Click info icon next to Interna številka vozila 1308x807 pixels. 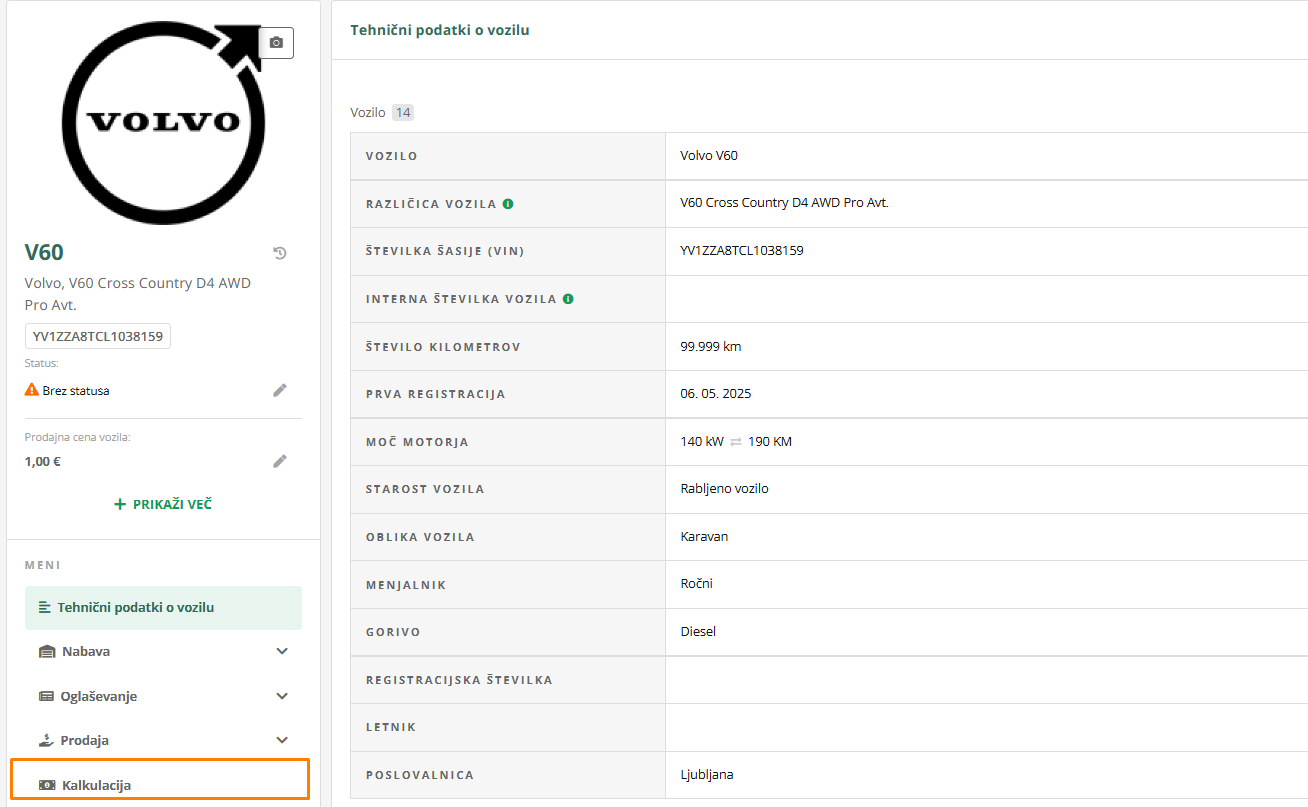(568, 299)
